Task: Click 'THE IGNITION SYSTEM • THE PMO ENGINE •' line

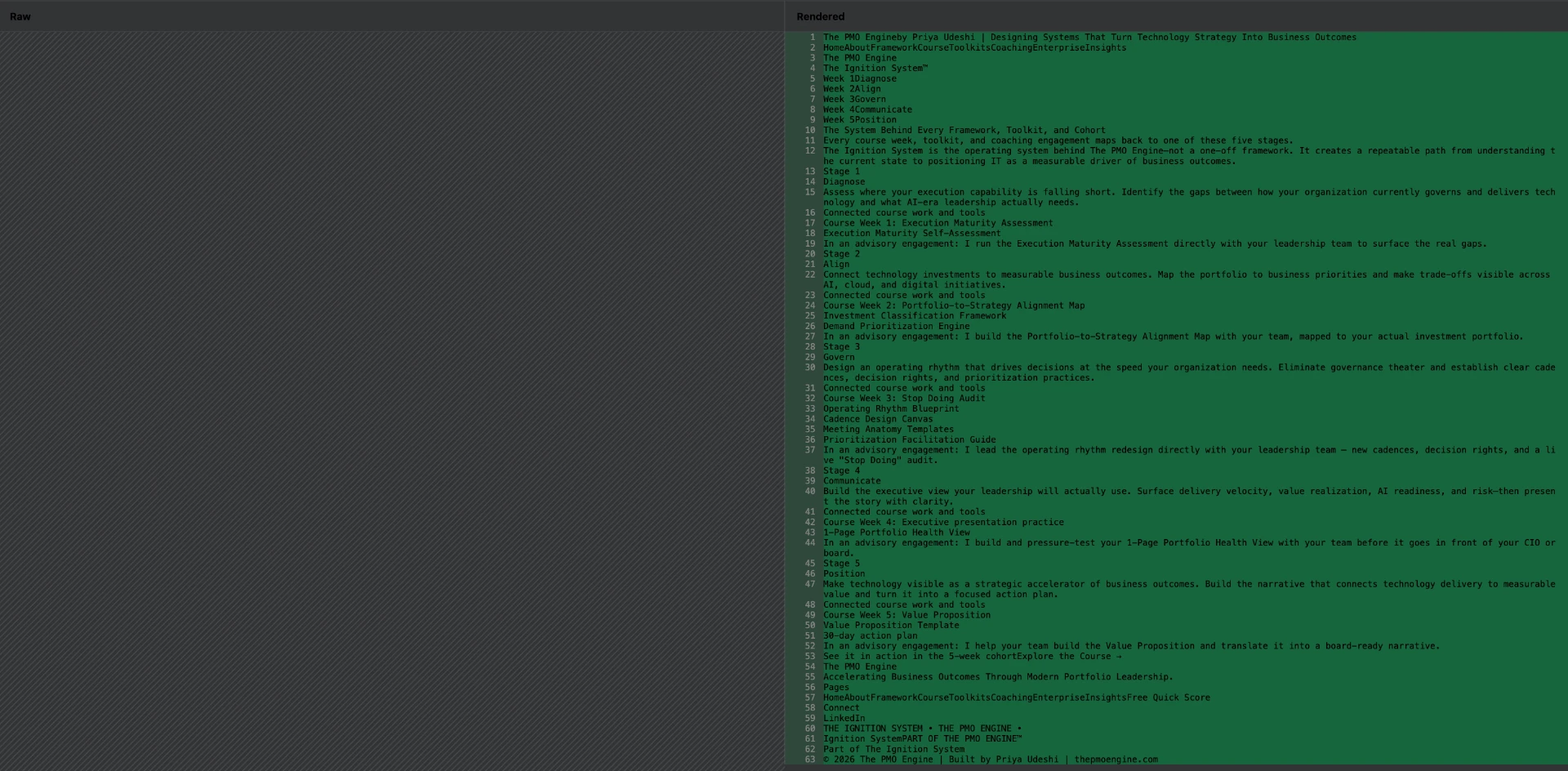Action: pyautogui.click(x=922, y=729)
